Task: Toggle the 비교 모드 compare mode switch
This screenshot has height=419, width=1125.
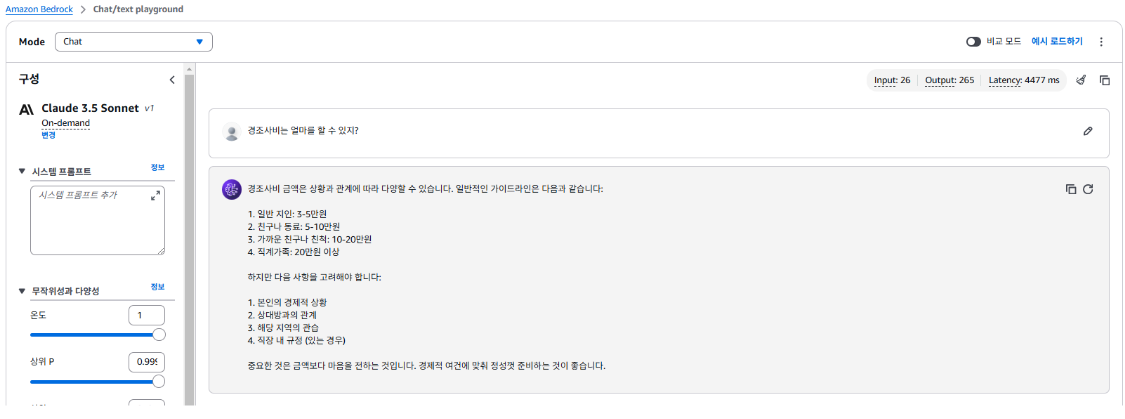Action: 973,42
